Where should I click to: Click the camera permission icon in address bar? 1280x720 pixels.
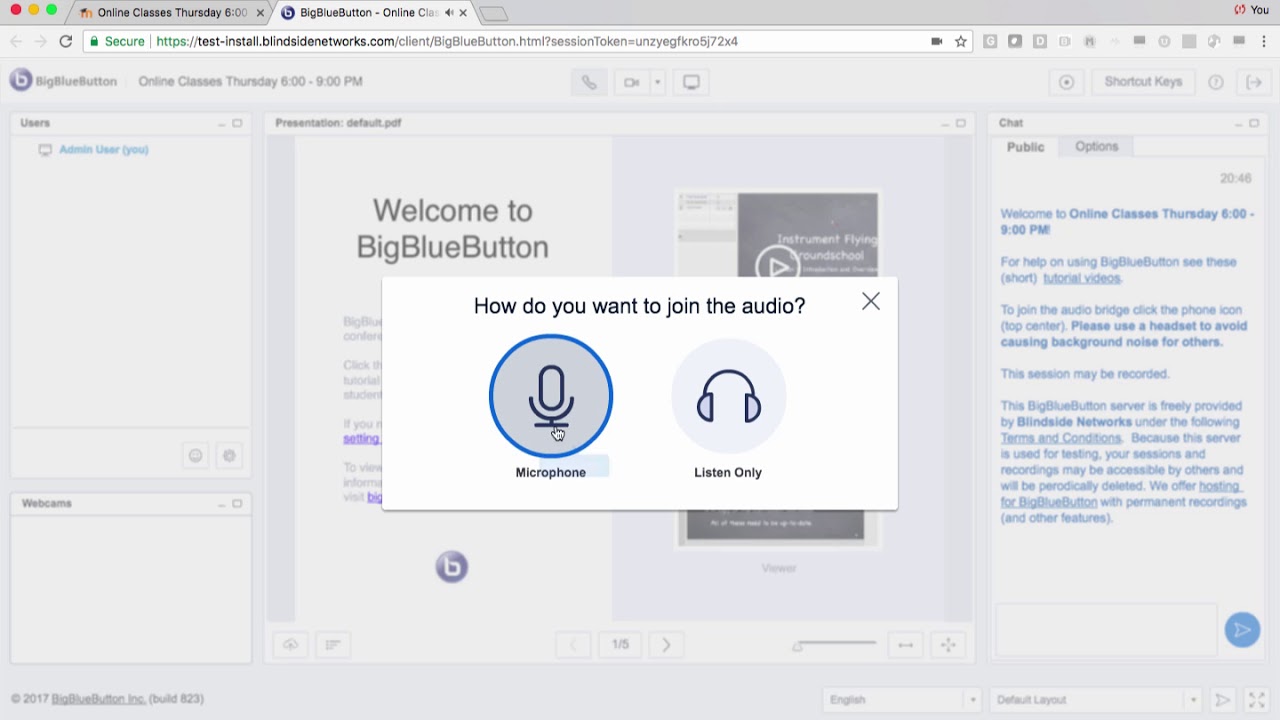pos(937,41)
